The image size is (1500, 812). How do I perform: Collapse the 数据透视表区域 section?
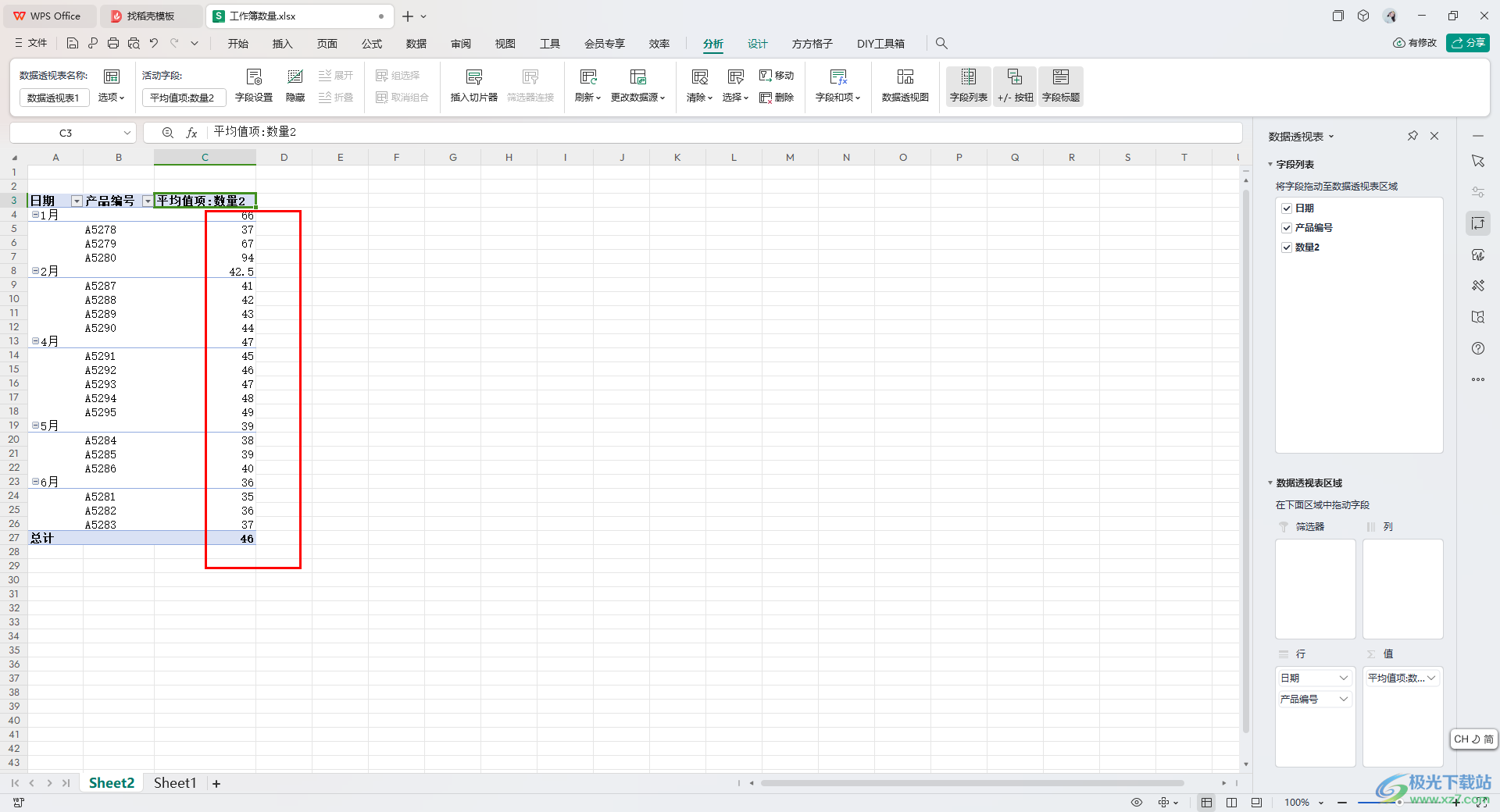pos(1270,483)
